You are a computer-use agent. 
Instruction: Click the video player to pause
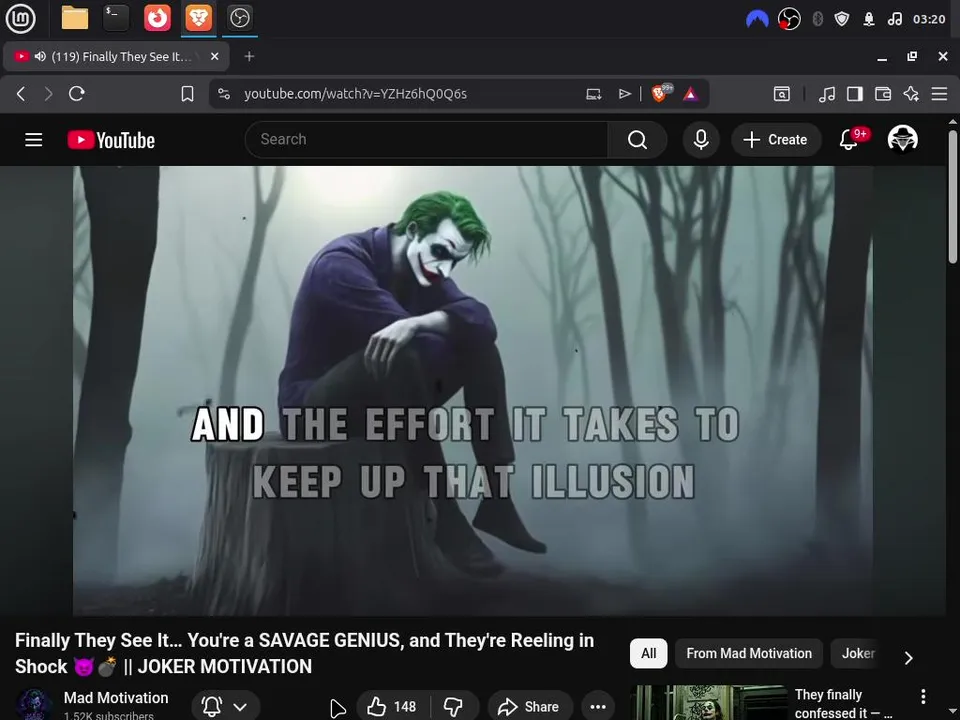pos(473,390)
